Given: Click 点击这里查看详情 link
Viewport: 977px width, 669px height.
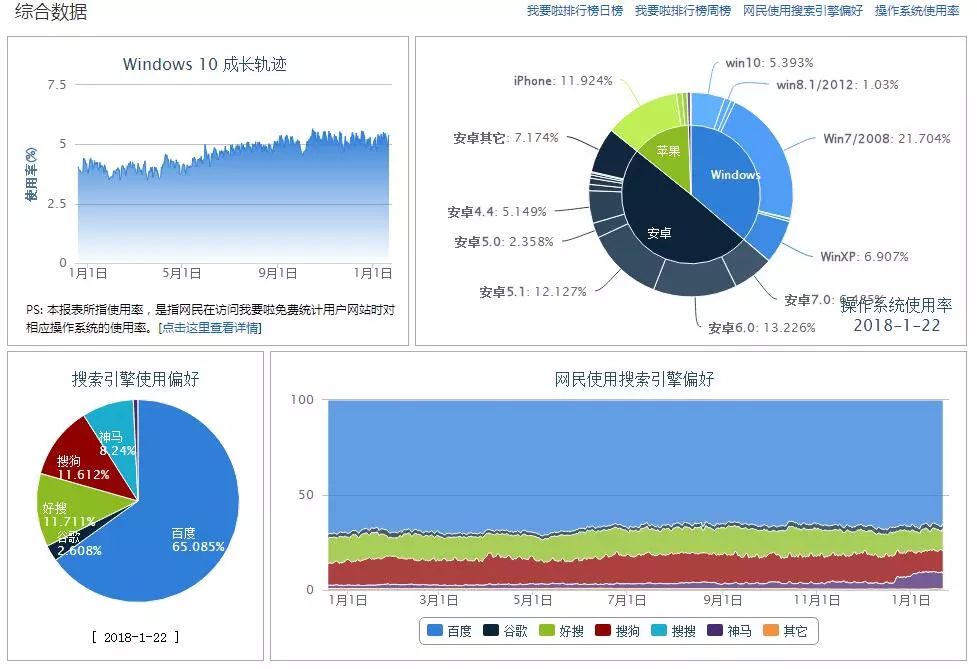Looking at the screenshot, I should [x=210, y=327].
